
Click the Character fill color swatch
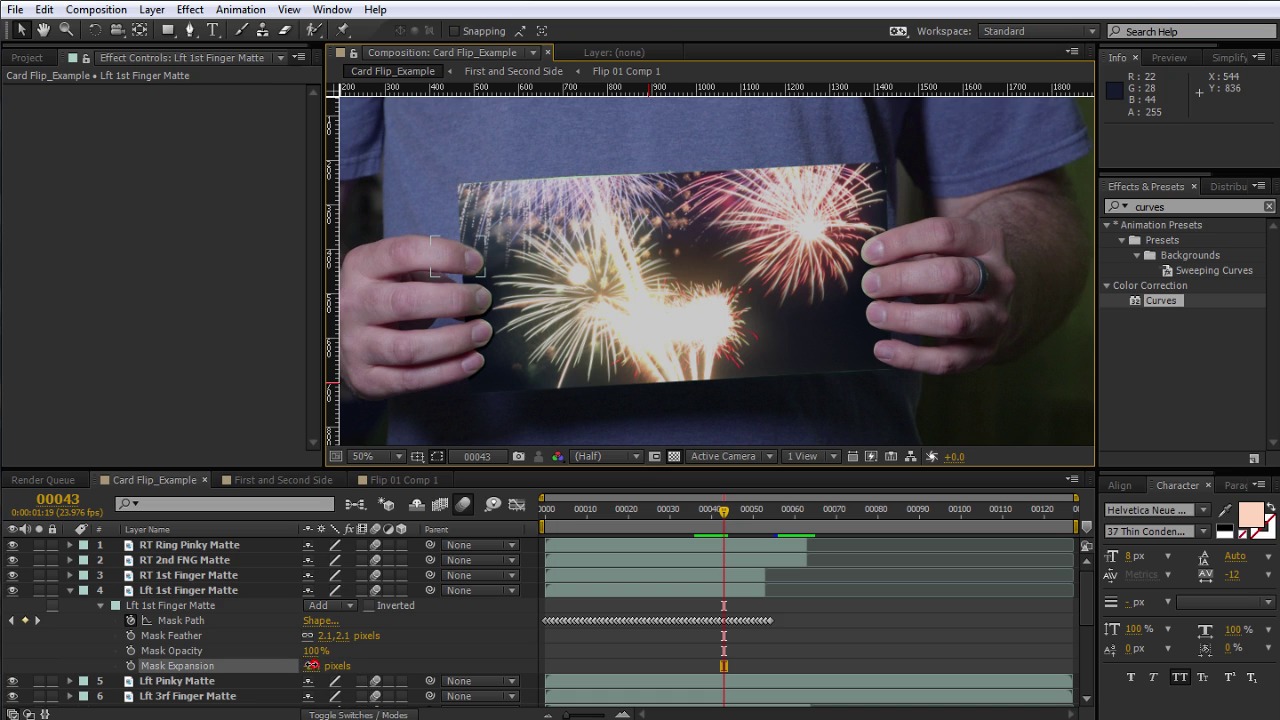pos(1250,516)
